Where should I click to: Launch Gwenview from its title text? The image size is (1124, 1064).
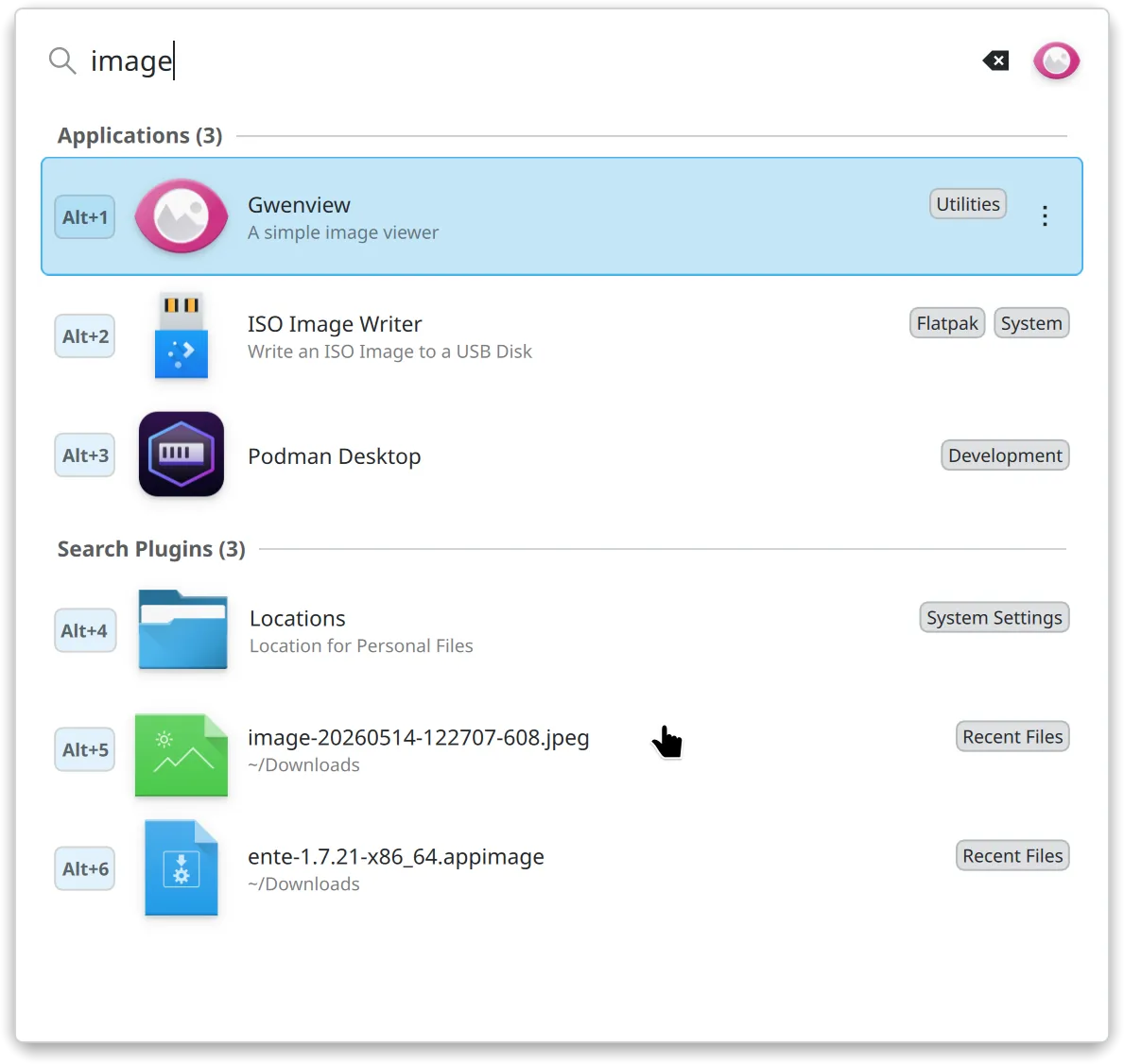(299, 205)
